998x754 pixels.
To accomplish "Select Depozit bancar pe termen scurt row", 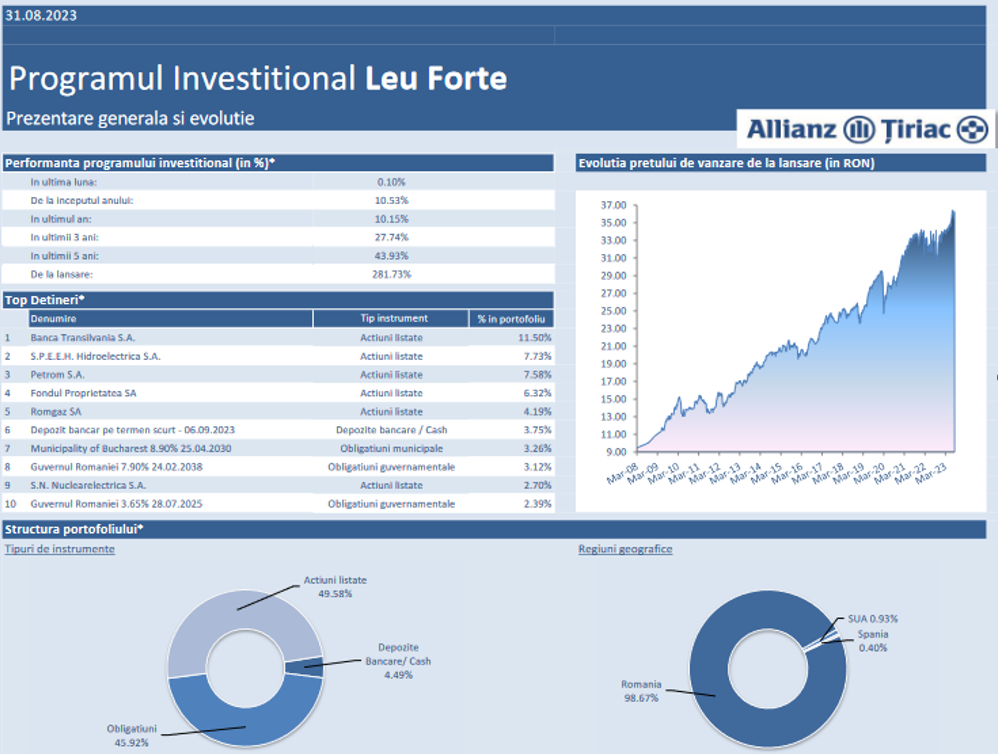I will [x=278, y=430].
